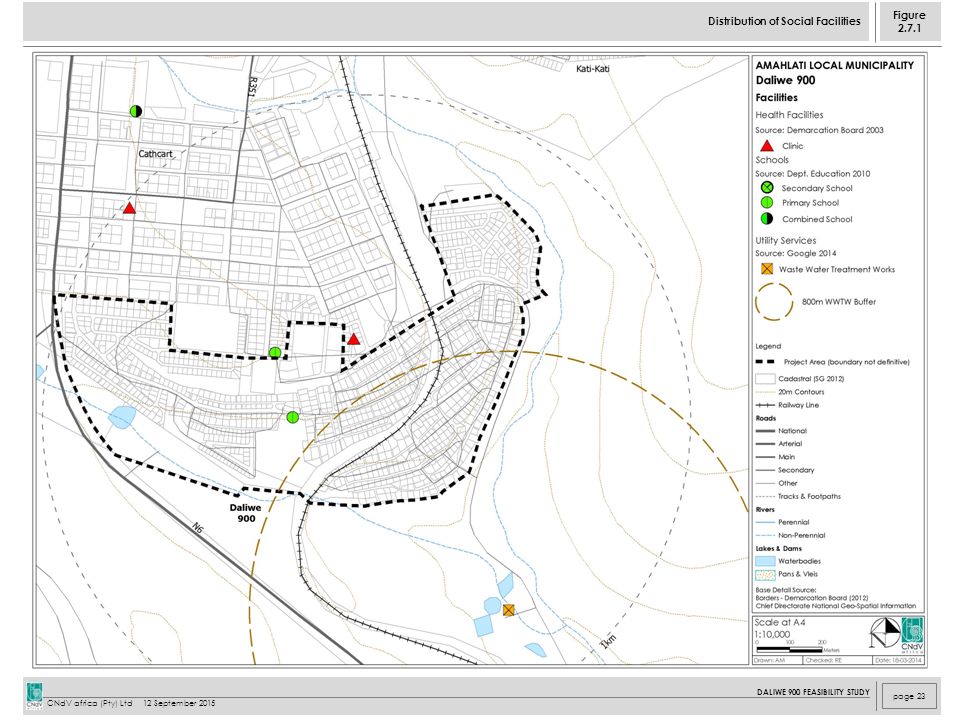
Task: Click the '1km' buffer label
Action: point(608,642)
